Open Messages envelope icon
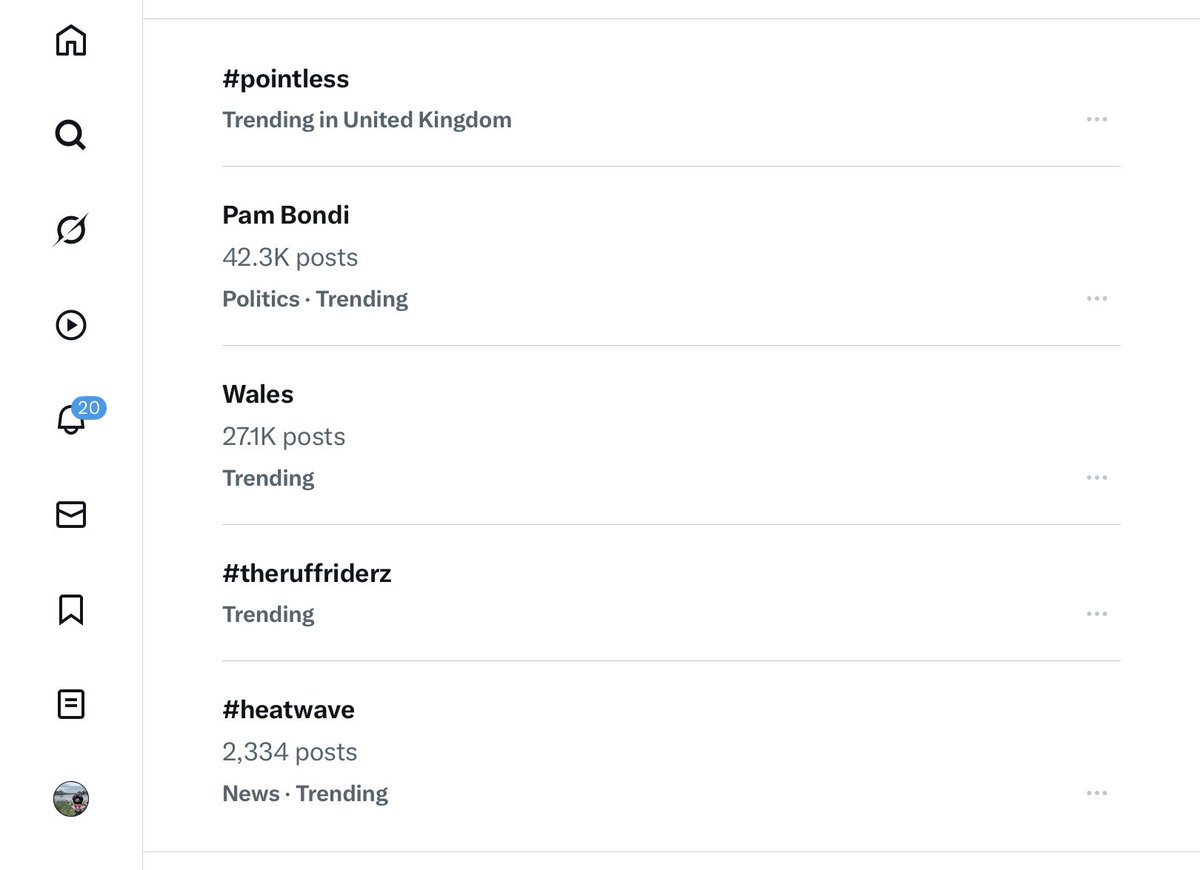 [70, 514]
